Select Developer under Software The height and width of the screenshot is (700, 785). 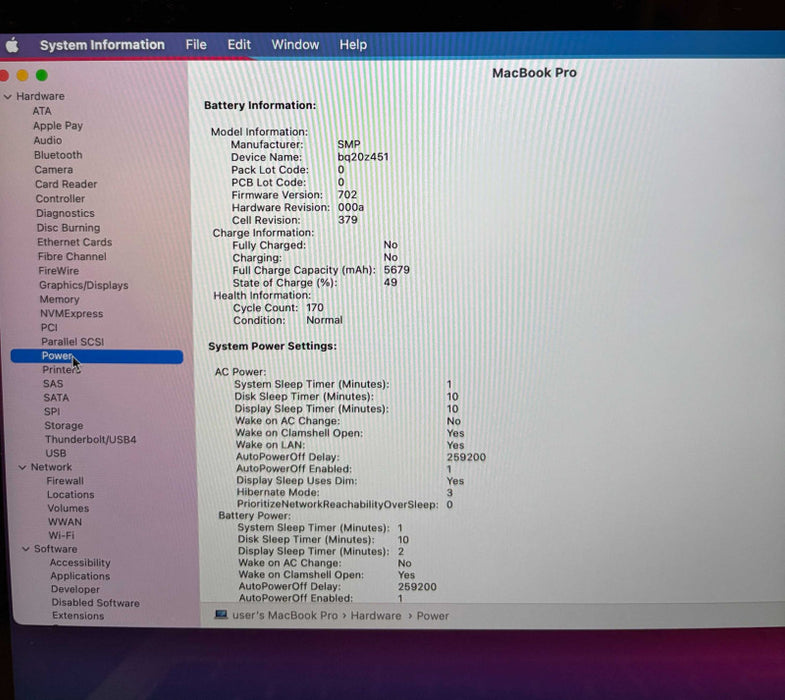click(x=75, y=589)
